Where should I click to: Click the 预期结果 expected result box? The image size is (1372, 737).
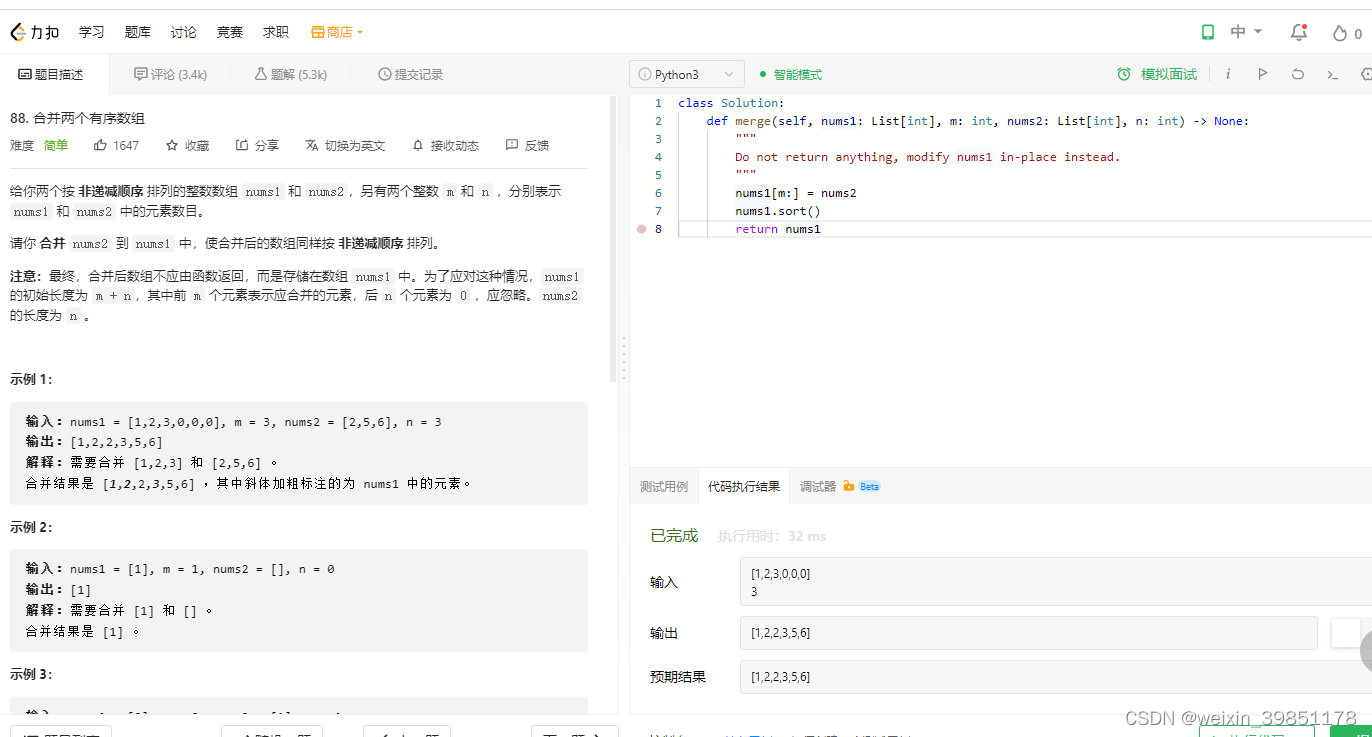[x=1055, y=677]
